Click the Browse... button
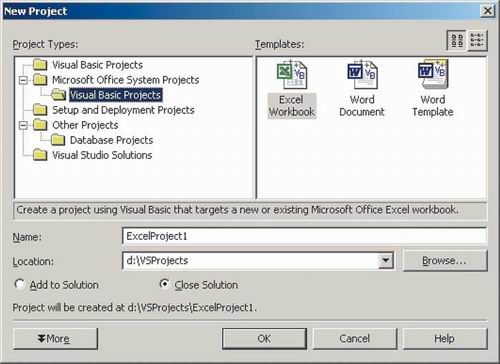The image size is (500, 364). [445, 261]
